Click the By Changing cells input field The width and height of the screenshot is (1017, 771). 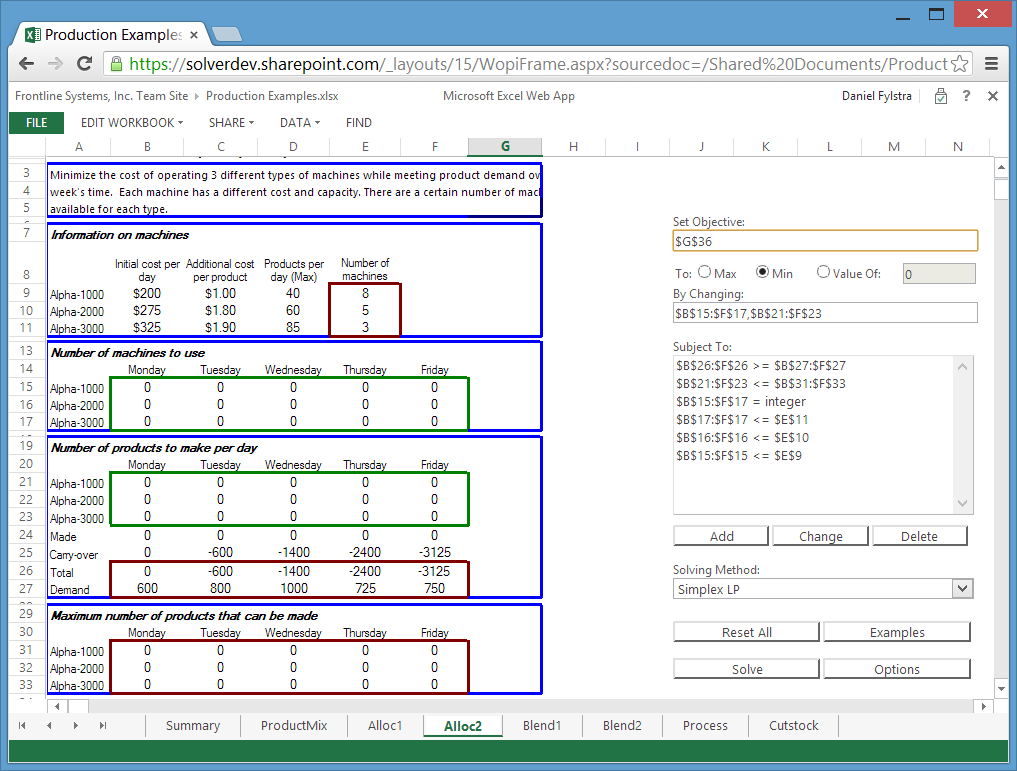(825, 313)
